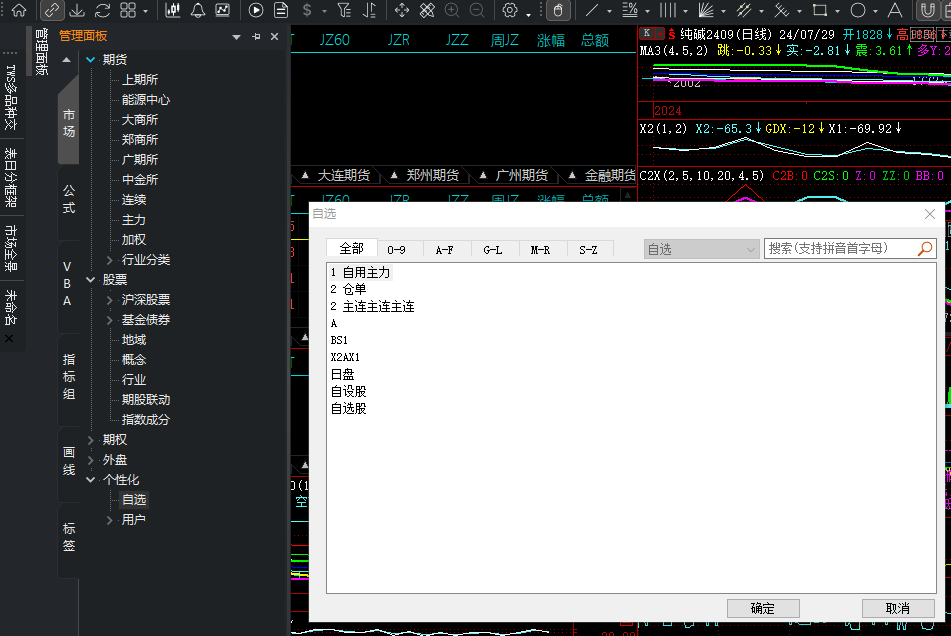Switch to the A-F tab
Viewport: 951px width, 636px height.
click(445, 249)
